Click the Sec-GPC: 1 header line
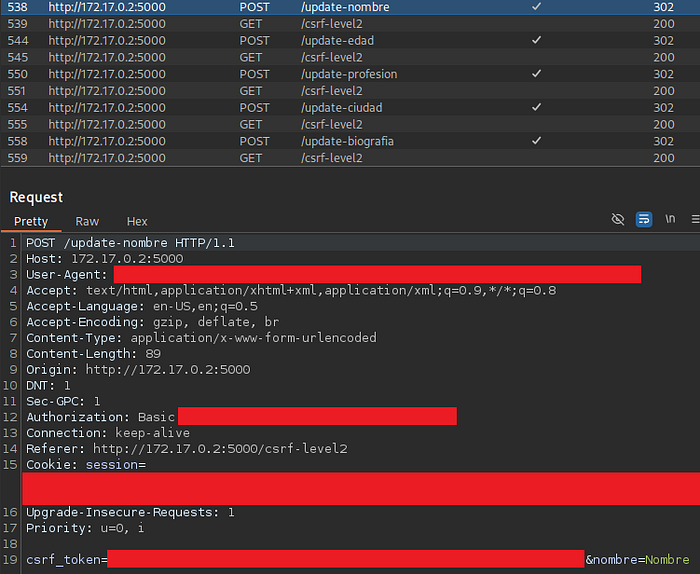Viewport: 700px width, 574px height. click(63, 401)
